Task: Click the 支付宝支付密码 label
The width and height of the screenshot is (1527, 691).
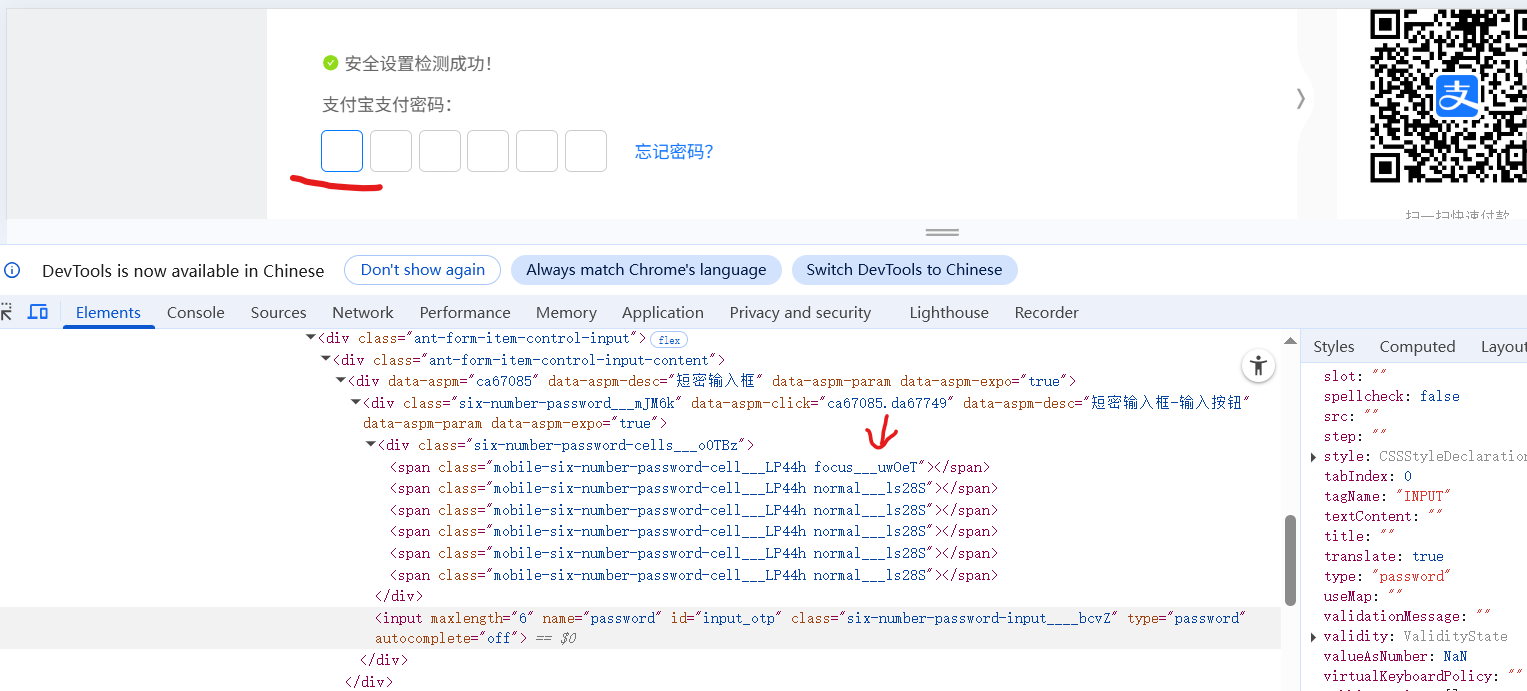Action: coord(387,105)
